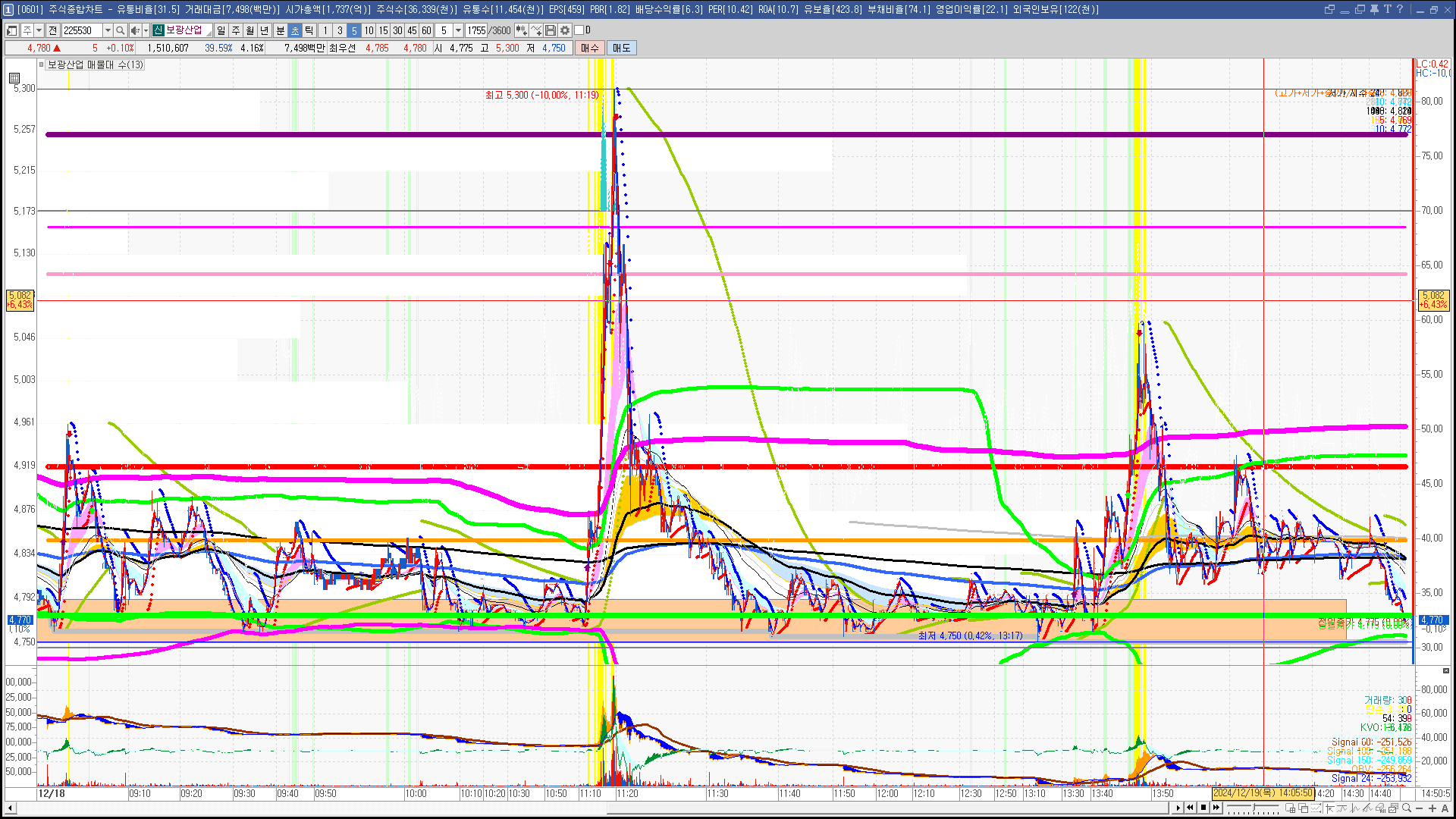Toggle the D checkbox in toolbar
Viewport: 1456px width, 819px height.
click(579, 30)
